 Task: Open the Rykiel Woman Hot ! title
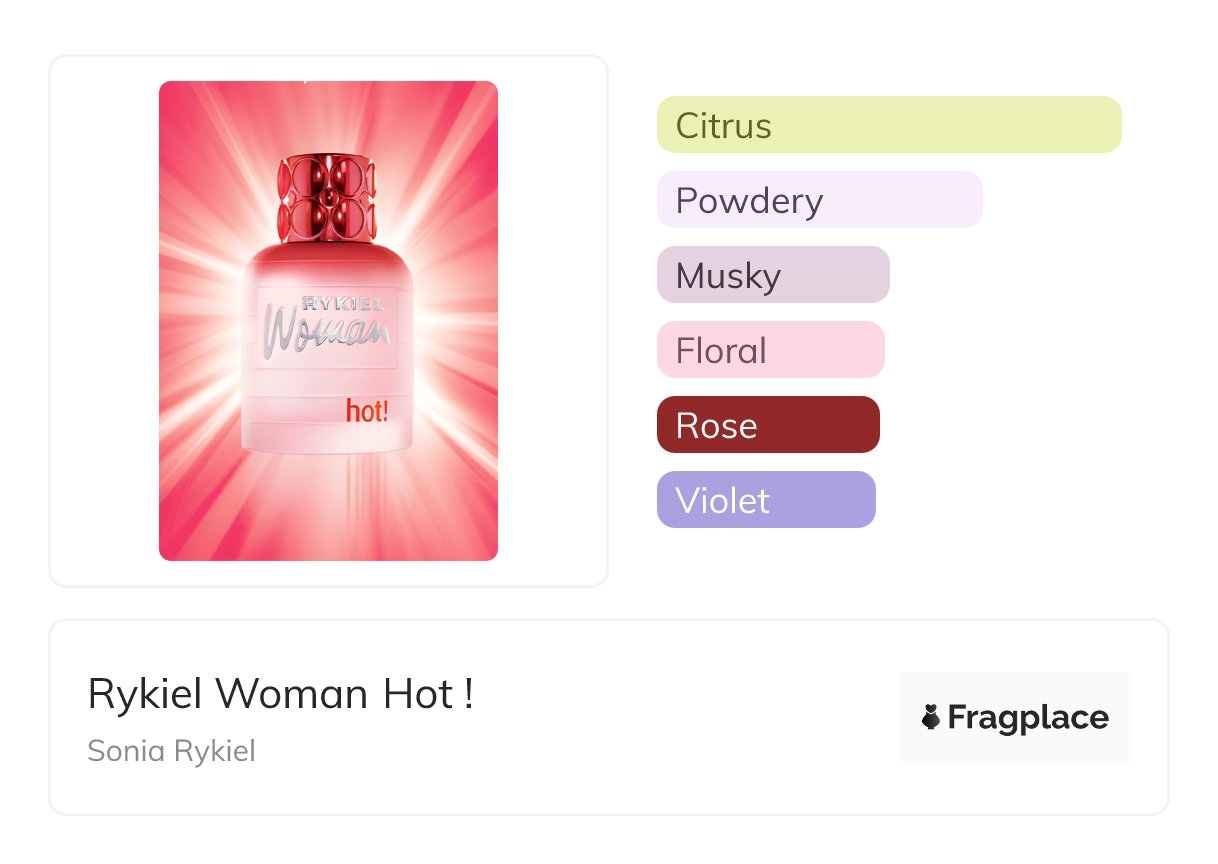tap(281, 694)
